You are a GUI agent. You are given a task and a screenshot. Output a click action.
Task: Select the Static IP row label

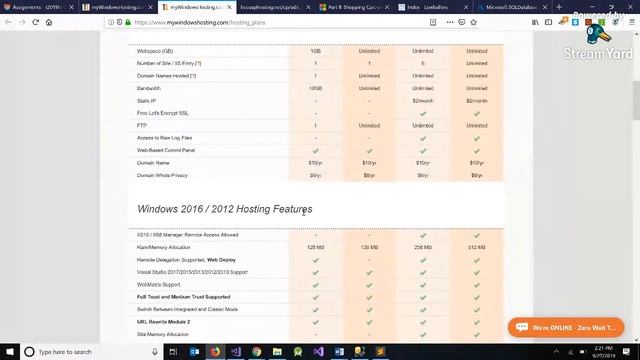(x=146, y=101)
